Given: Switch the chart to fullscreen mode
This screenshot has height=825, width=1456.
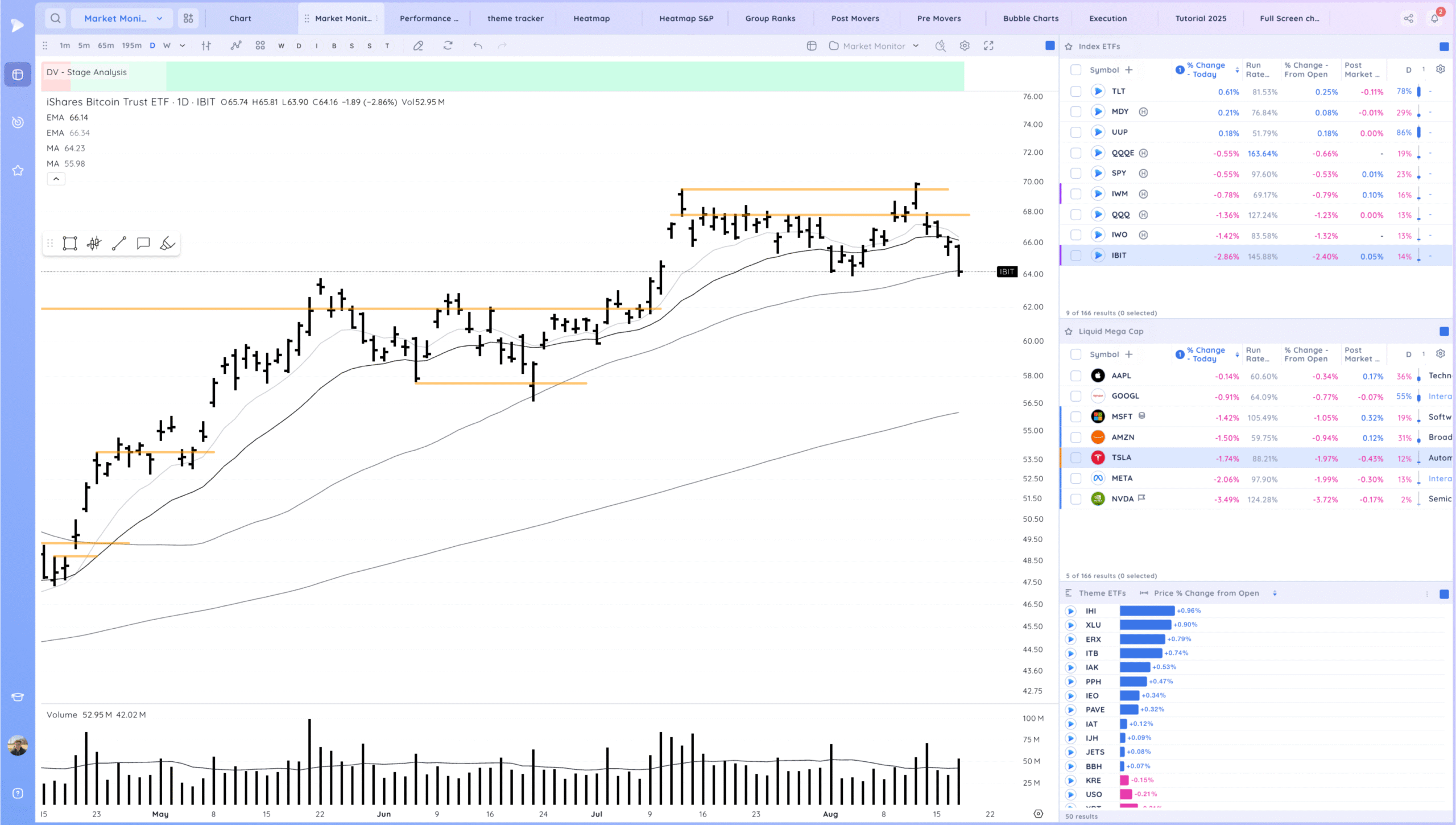Looking at the screenshot, I should [989, 46].
